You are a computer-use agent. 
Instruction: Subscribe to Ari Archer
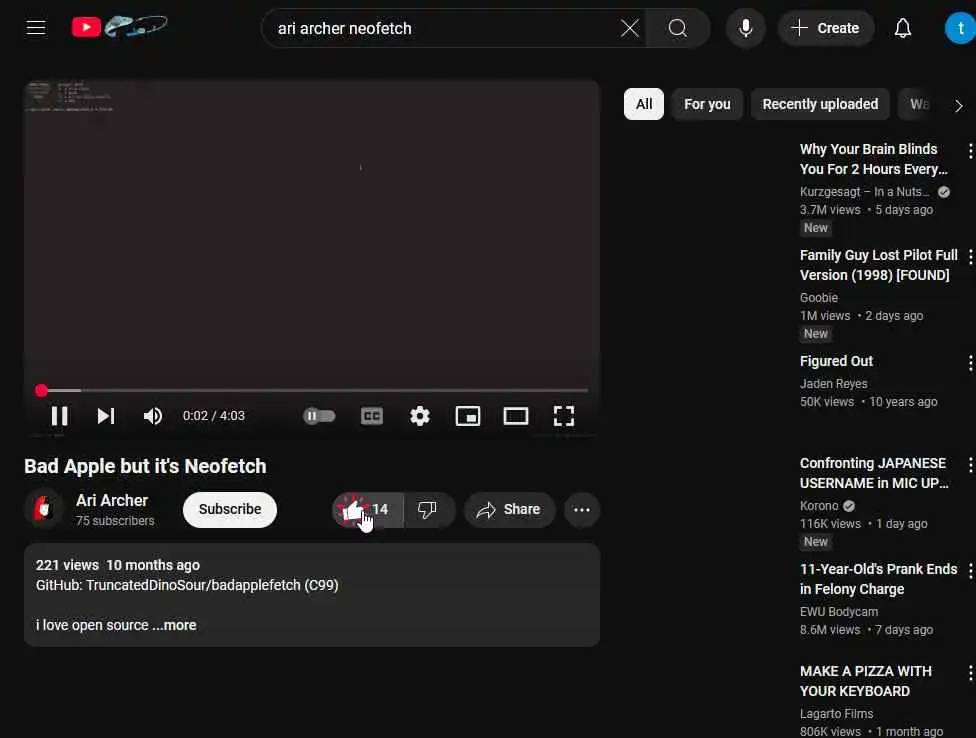pyautogui.click(x=230, y=509)
